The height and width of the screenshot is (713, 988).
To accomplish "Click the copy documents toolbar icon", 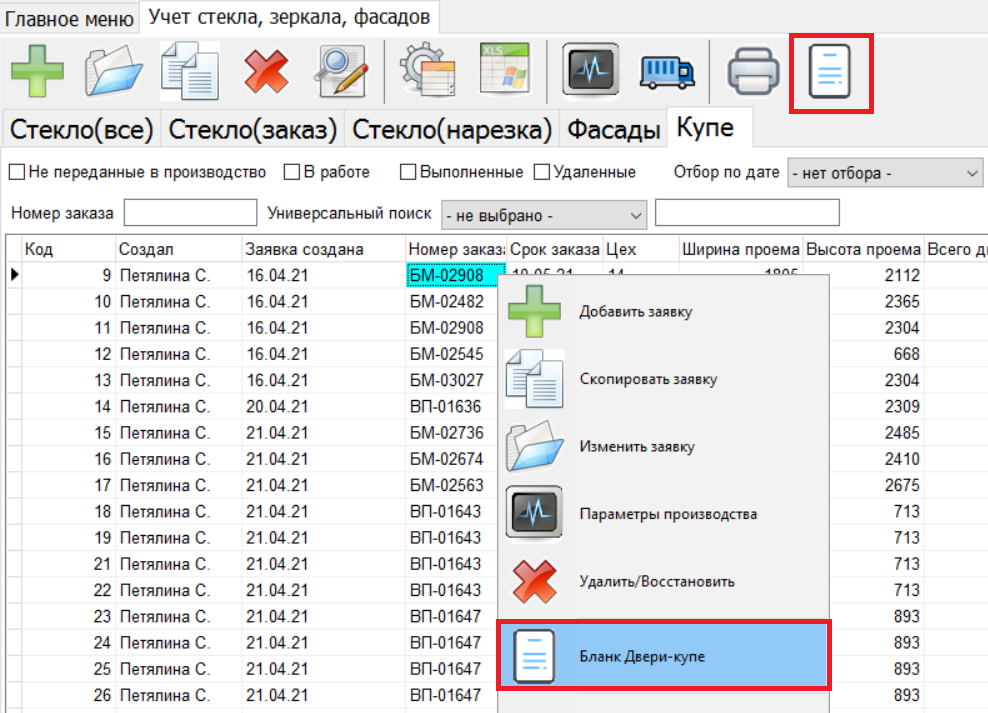I will click(x=189, y=71).
